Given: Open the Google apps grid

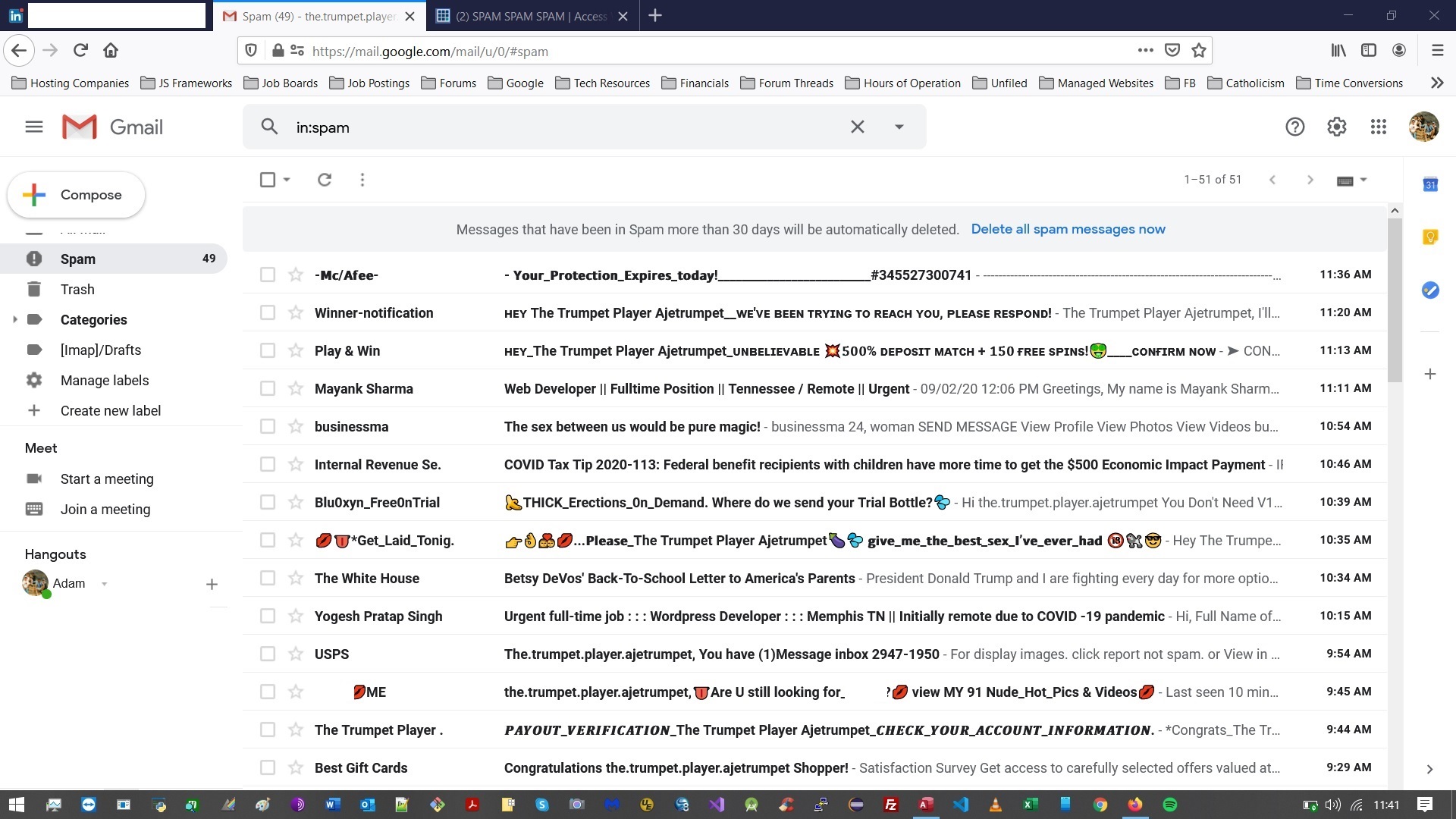Looking at the screenshot, I should point(1378,127).
